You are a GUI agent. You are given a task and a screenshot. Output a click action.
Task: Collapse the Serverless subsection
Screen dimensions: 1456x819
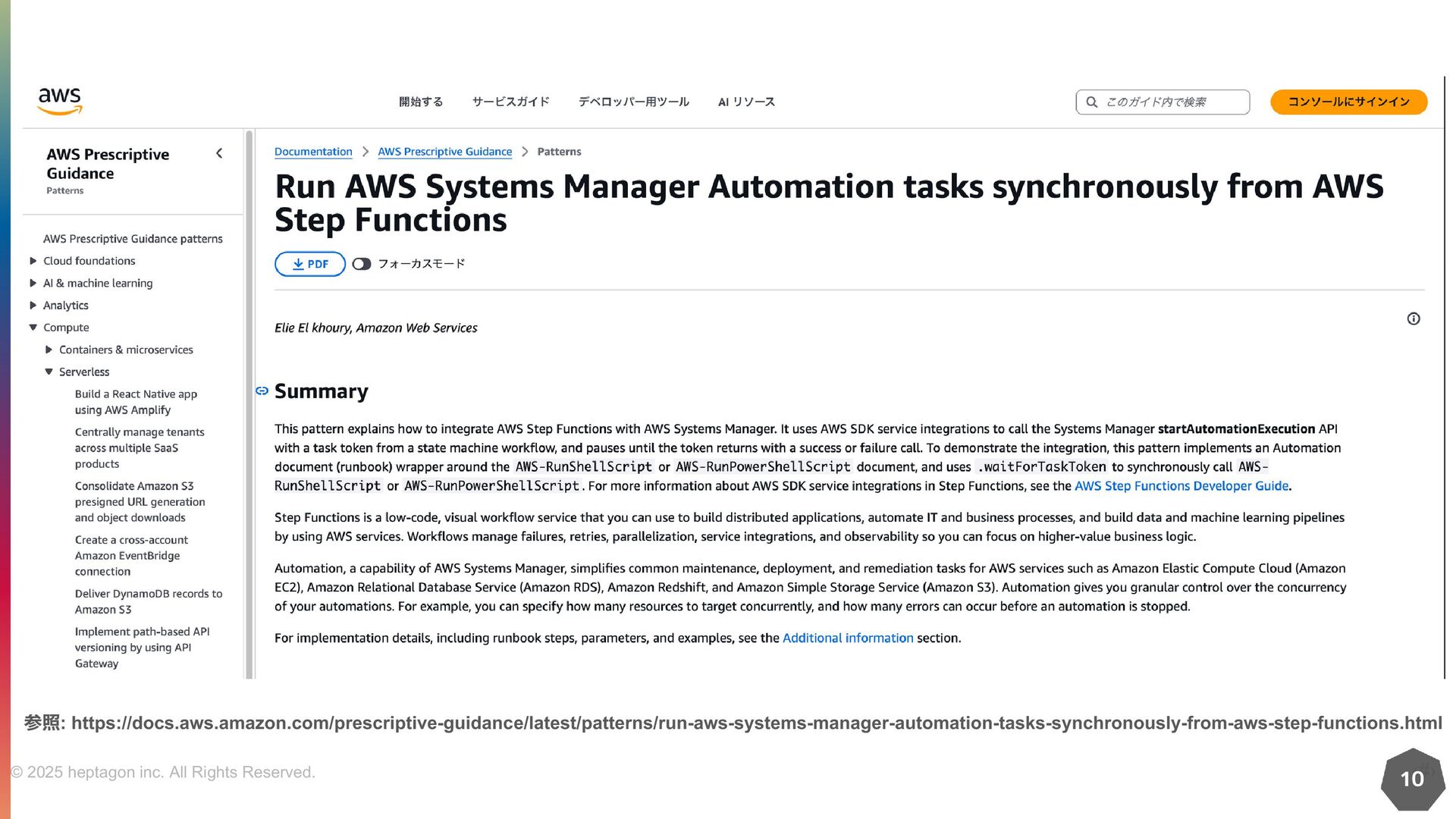(x=49, y=372)
